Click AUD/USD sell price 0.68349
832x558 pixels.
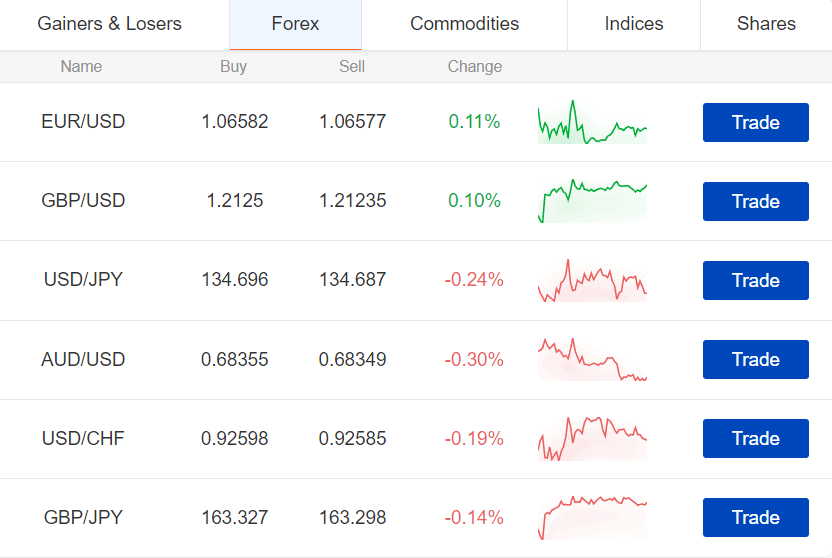pyautogui.click(x=352, y=360)
